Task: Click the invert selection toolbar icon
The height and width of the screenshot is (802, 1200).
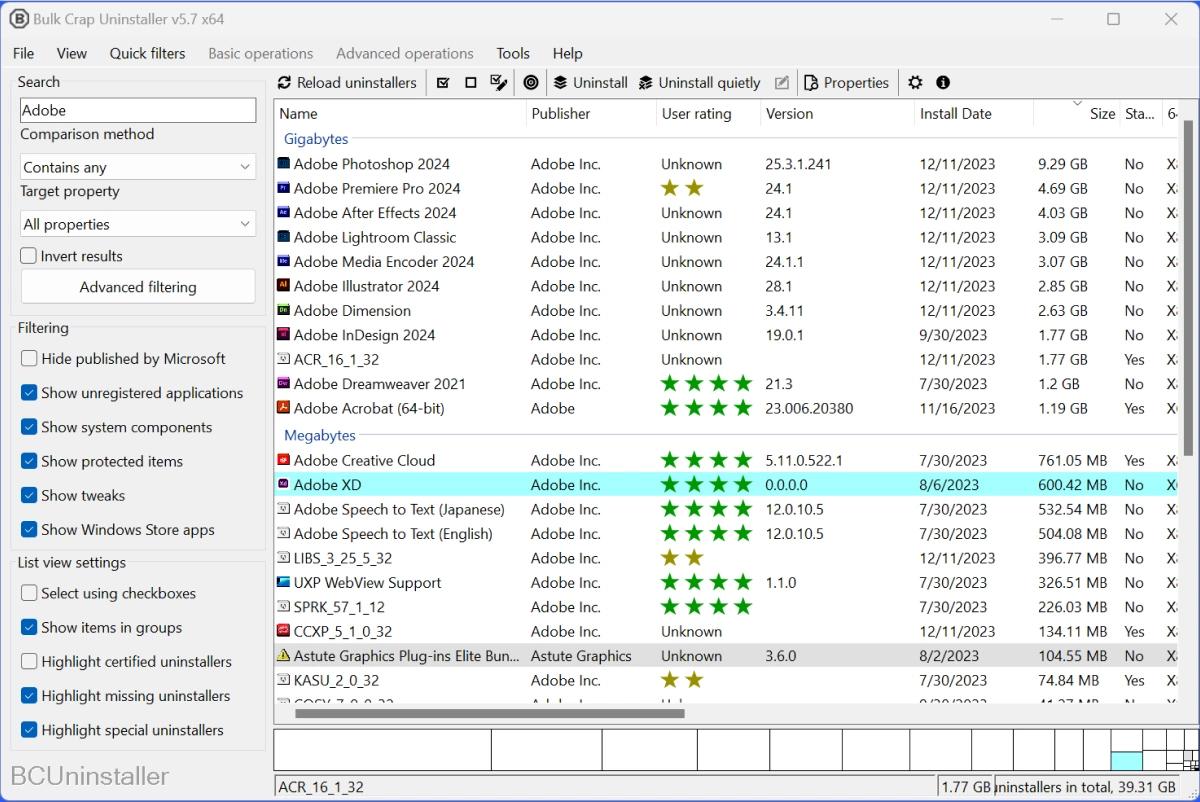Action: pyautogui.click(x=498, y=83)
